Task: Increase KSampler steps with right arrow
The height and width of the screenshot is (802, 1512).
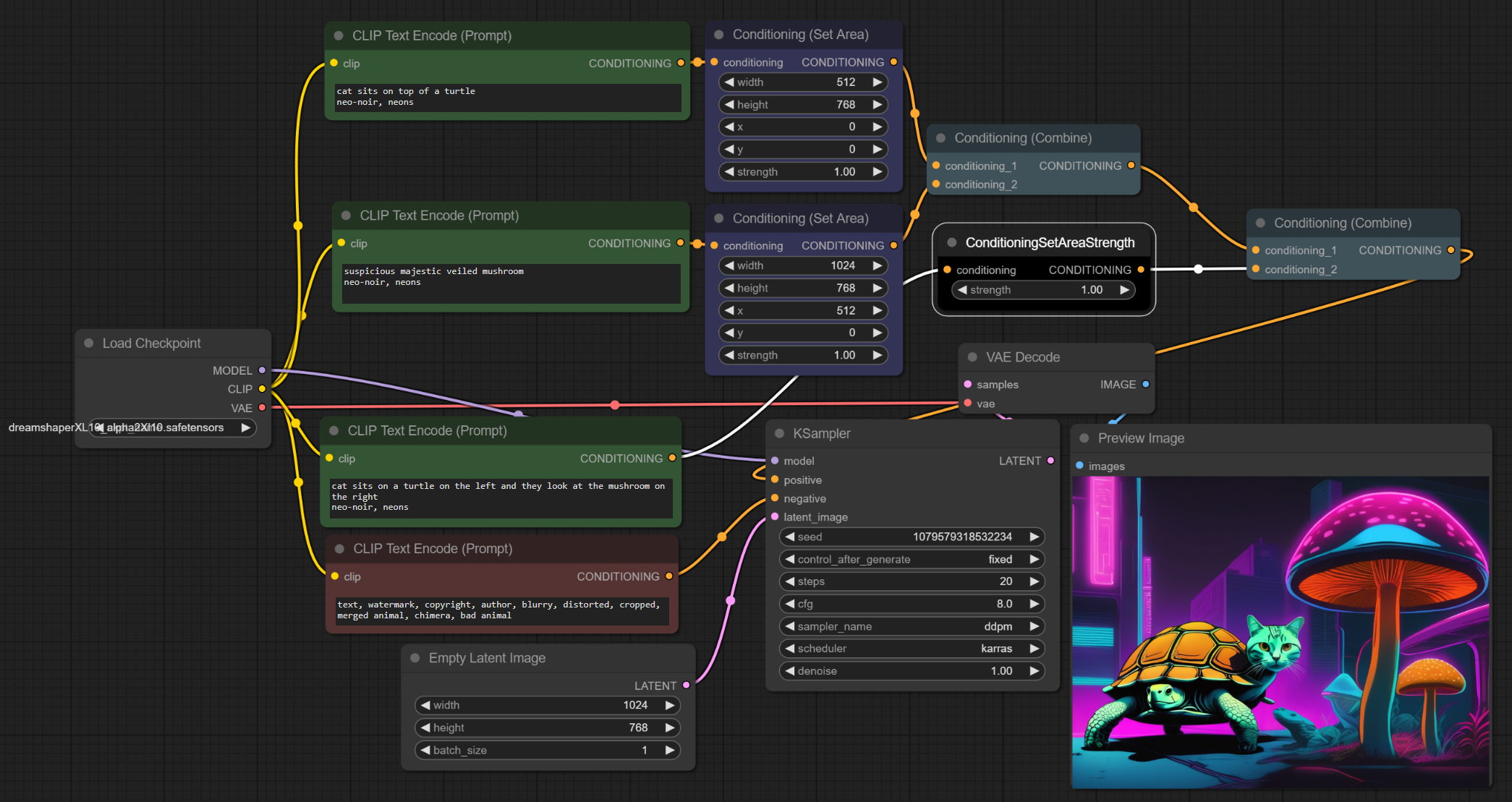Action: tap(1035, 581)
